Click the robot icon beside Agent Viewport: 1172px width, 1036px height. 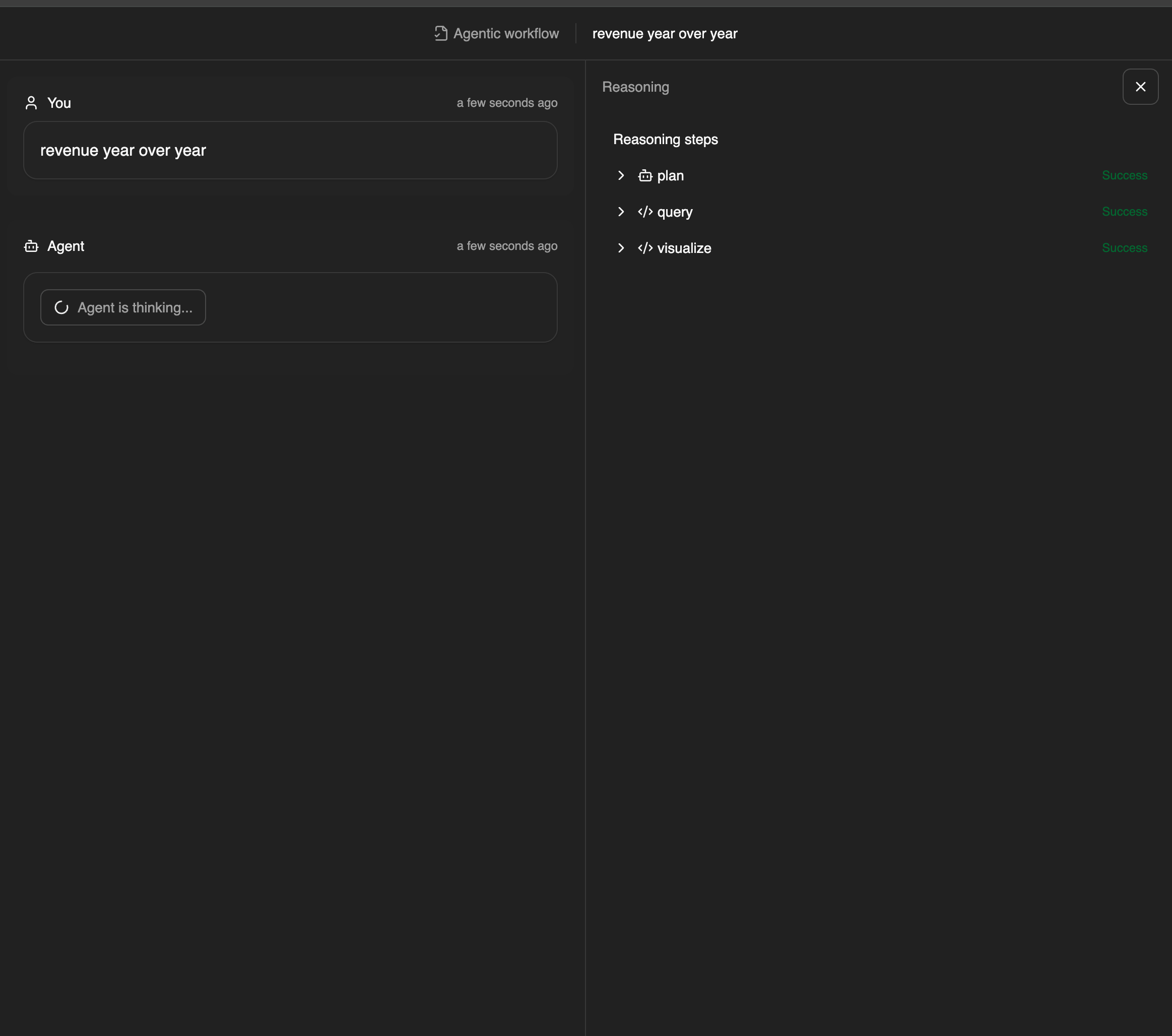point(32,246)
